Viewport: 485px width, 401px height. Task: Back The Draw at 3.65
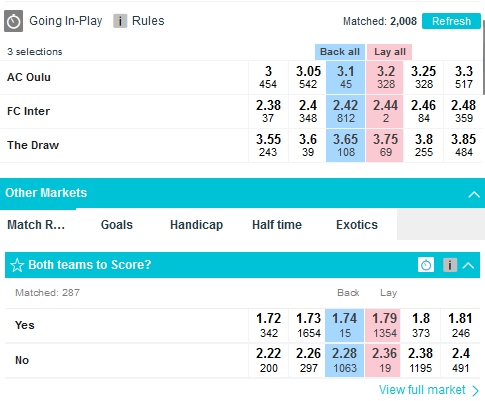coord(345,145)
